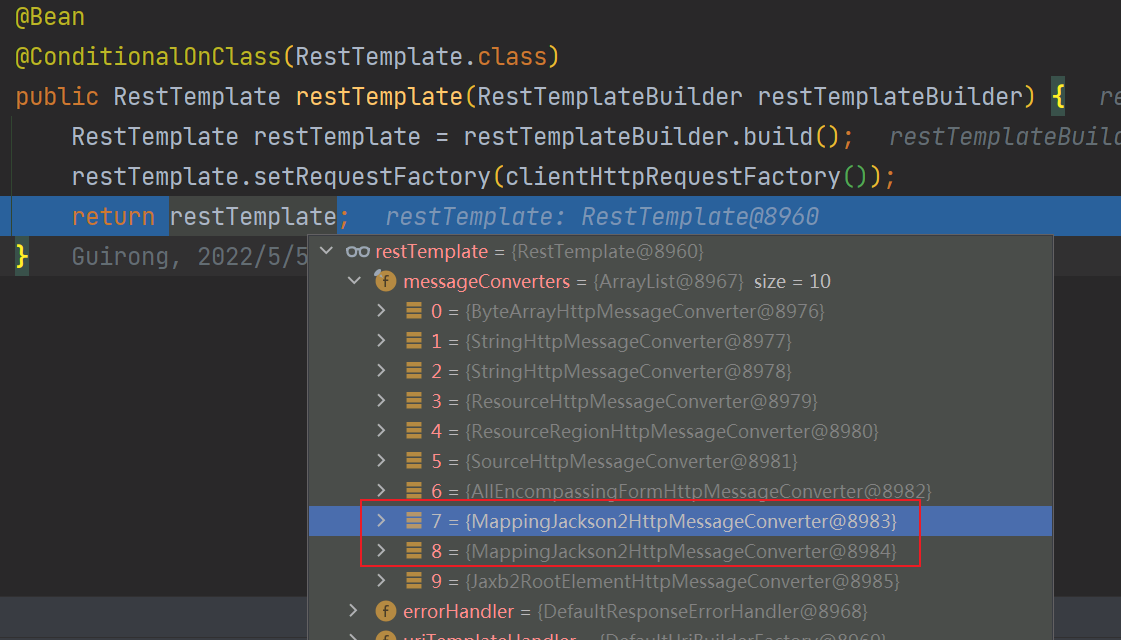Click the list element icon for index 2

pos(414,371)
